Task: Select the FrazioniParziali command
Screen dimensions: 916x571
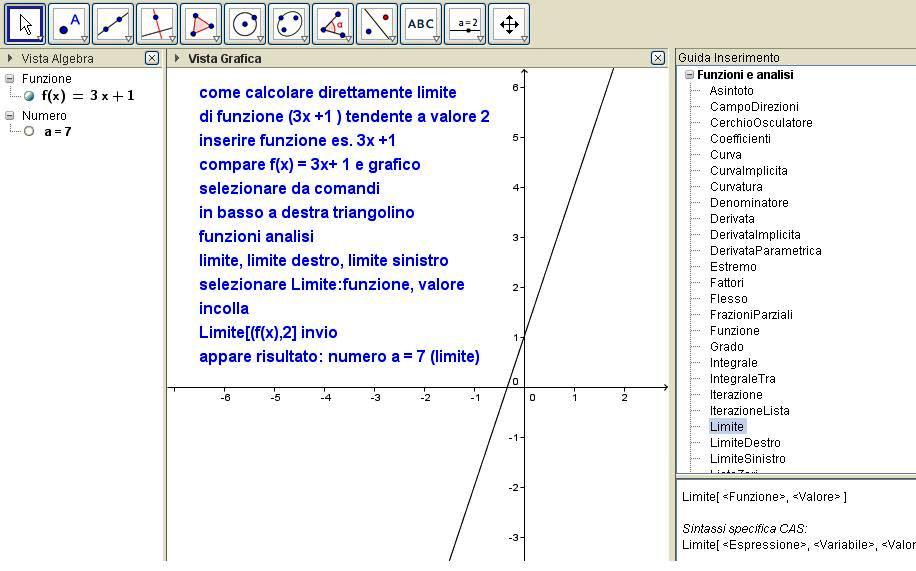Action: click(x=751, y=314)
